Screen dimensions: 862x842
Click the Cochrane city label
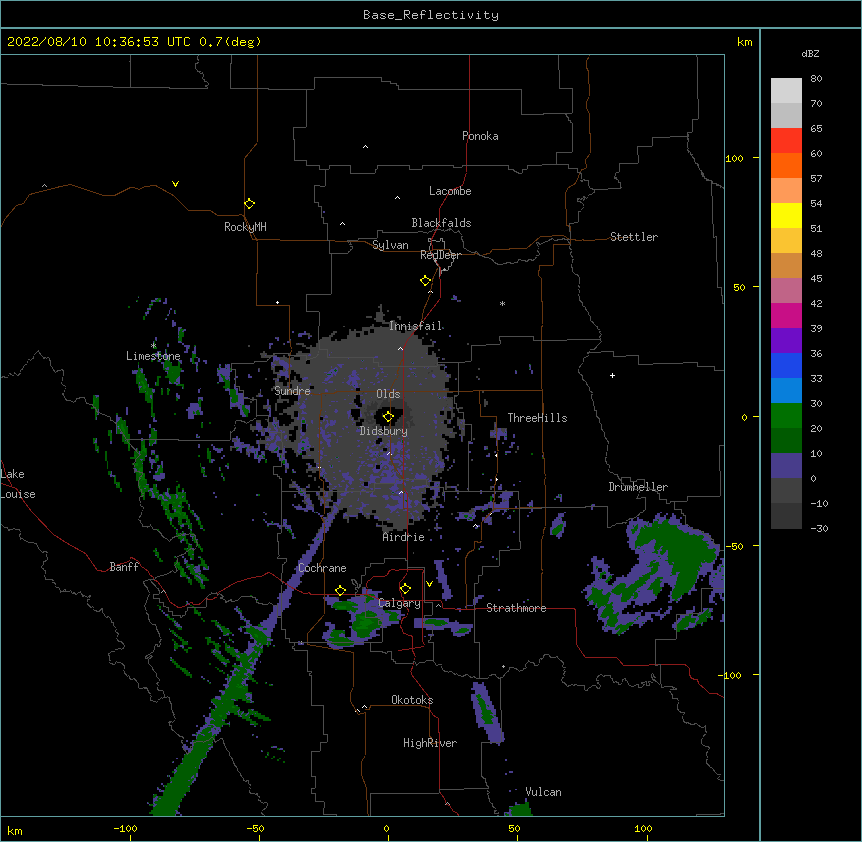[x=322, y=568]
